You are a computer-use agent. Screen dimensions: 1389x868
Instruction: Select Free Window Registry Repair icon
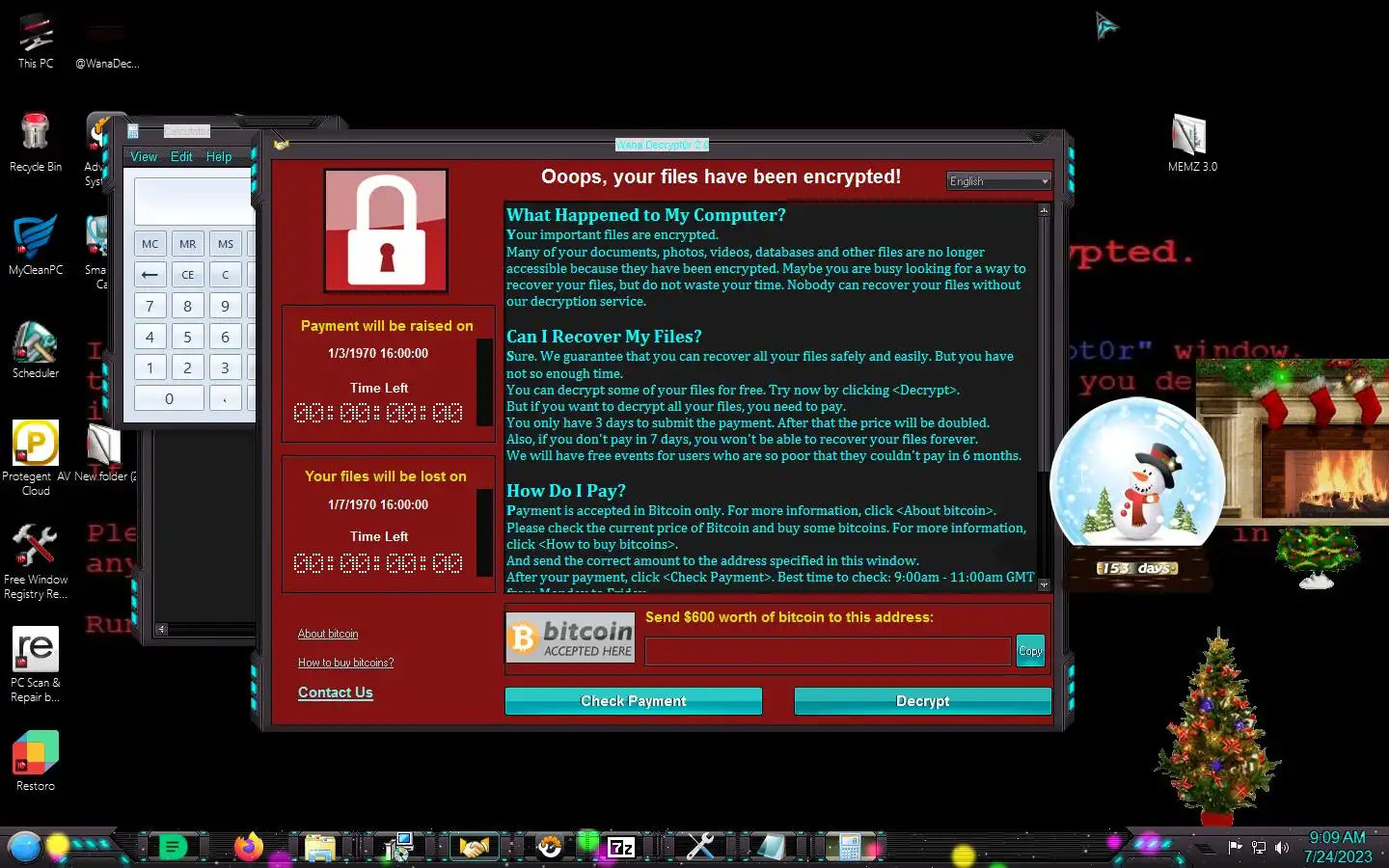(x=36, y=561)
